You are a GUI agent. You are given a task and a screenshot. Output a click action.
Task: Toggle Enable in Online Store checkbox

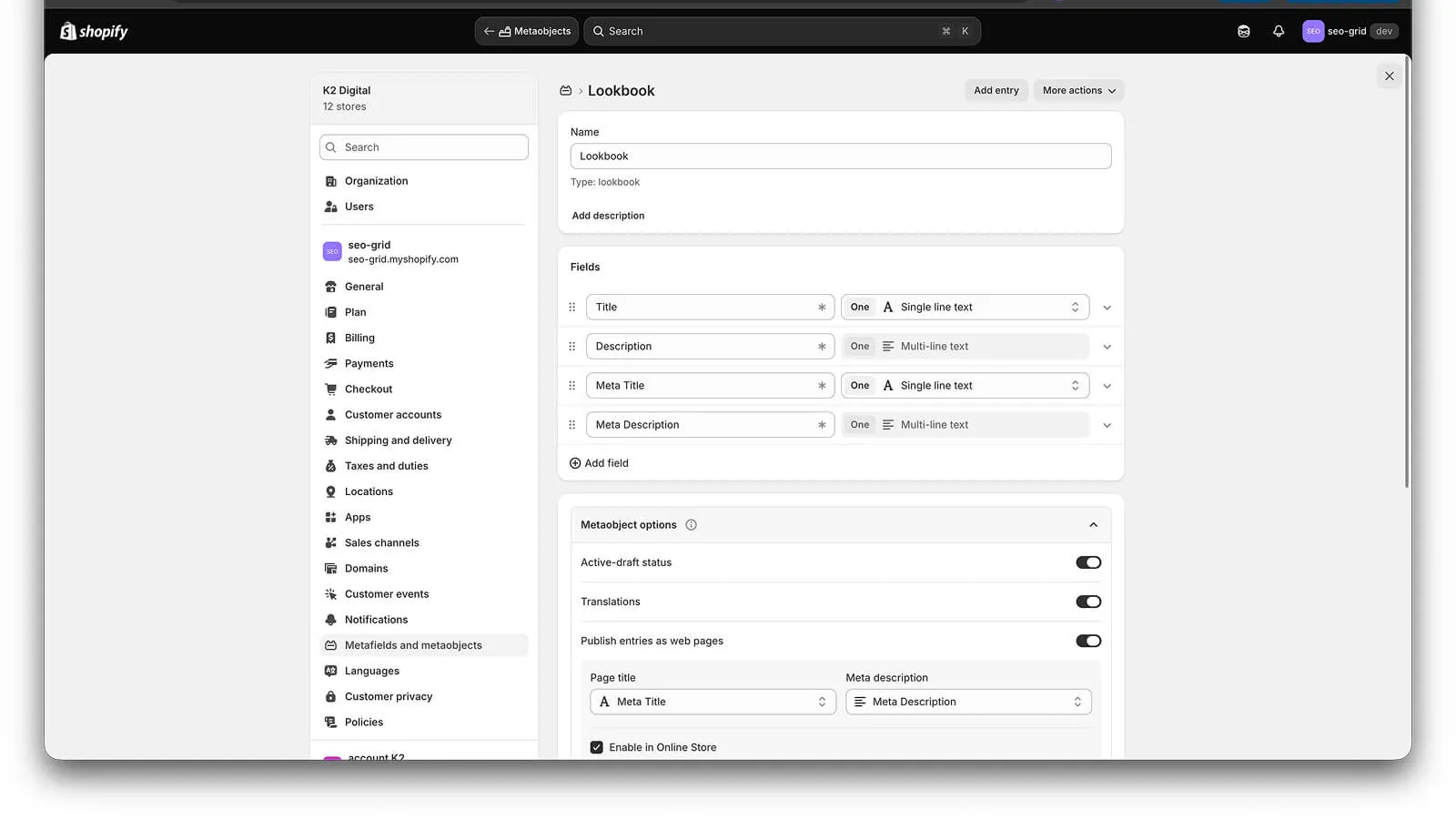596,747
